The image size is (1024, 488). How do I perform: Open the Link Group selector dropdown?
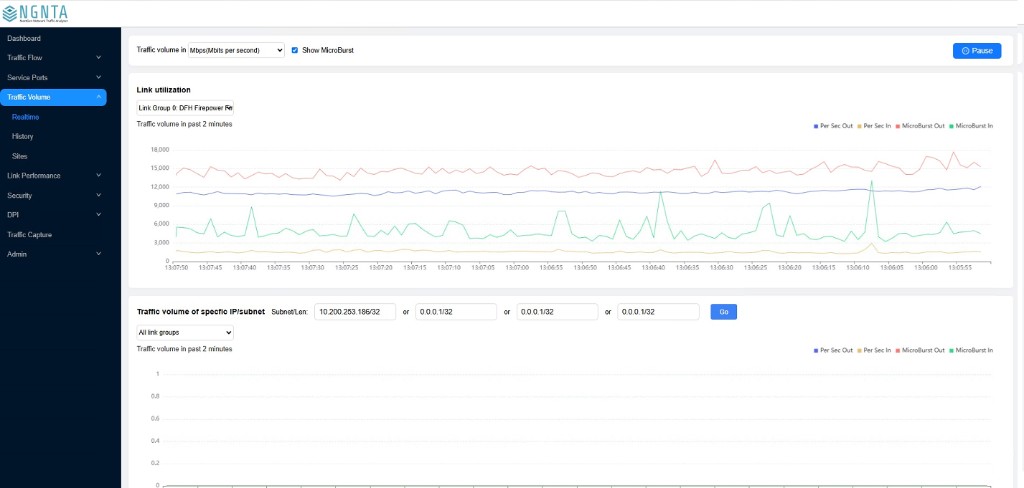(x=185, y=108)
